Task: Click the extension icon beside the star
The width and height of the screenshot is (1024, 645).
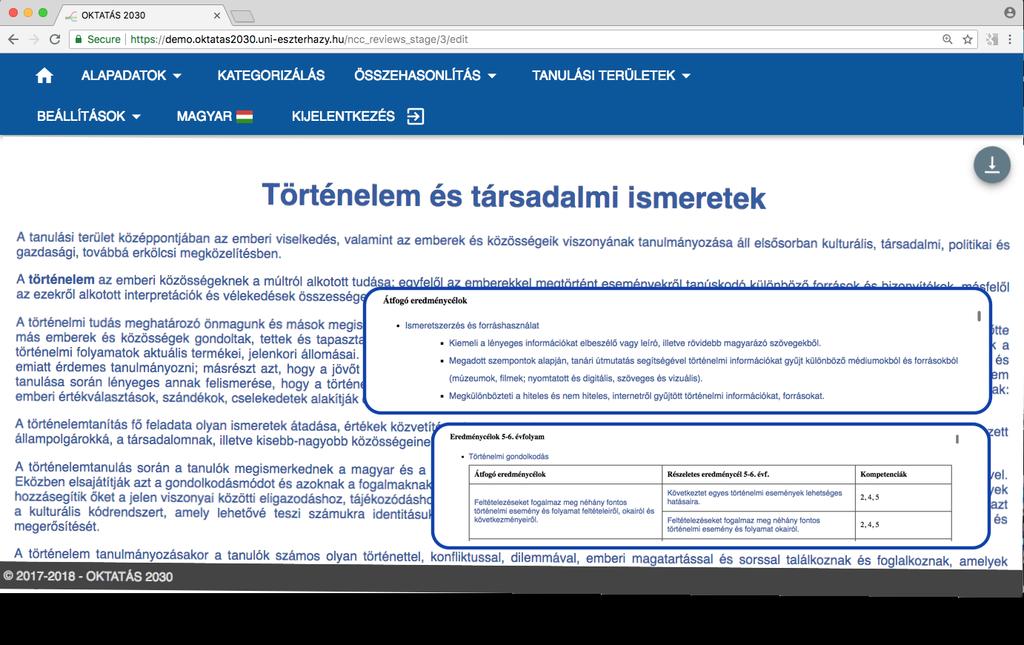Action: [992, 39]
